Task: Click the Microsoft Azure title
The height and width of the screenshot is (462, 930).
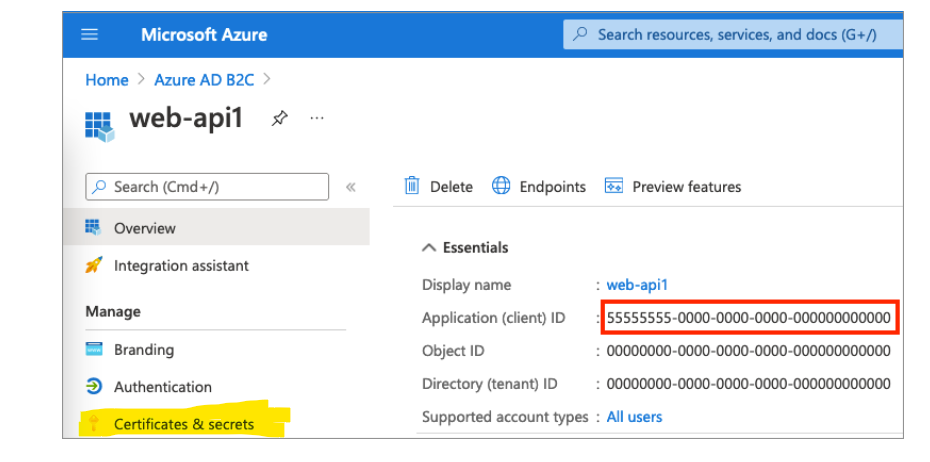Action: click(x=204, y=34)
